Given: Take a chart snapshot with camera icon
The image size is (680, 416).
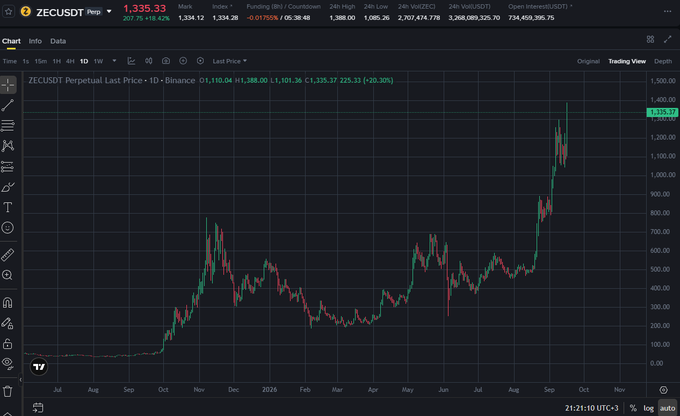Looking at the screenshot, I should pos(166,61).
